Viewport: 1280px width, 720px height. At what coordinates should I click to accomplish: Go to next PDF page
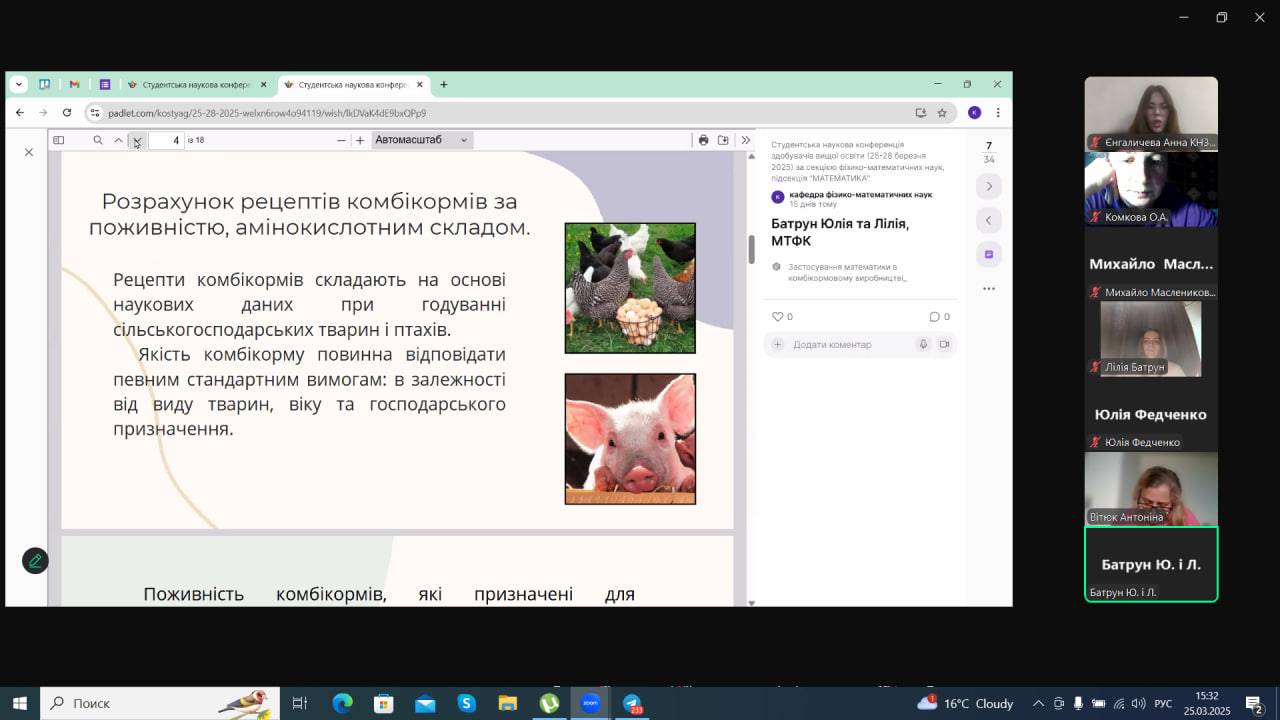[x=137, y=140]
